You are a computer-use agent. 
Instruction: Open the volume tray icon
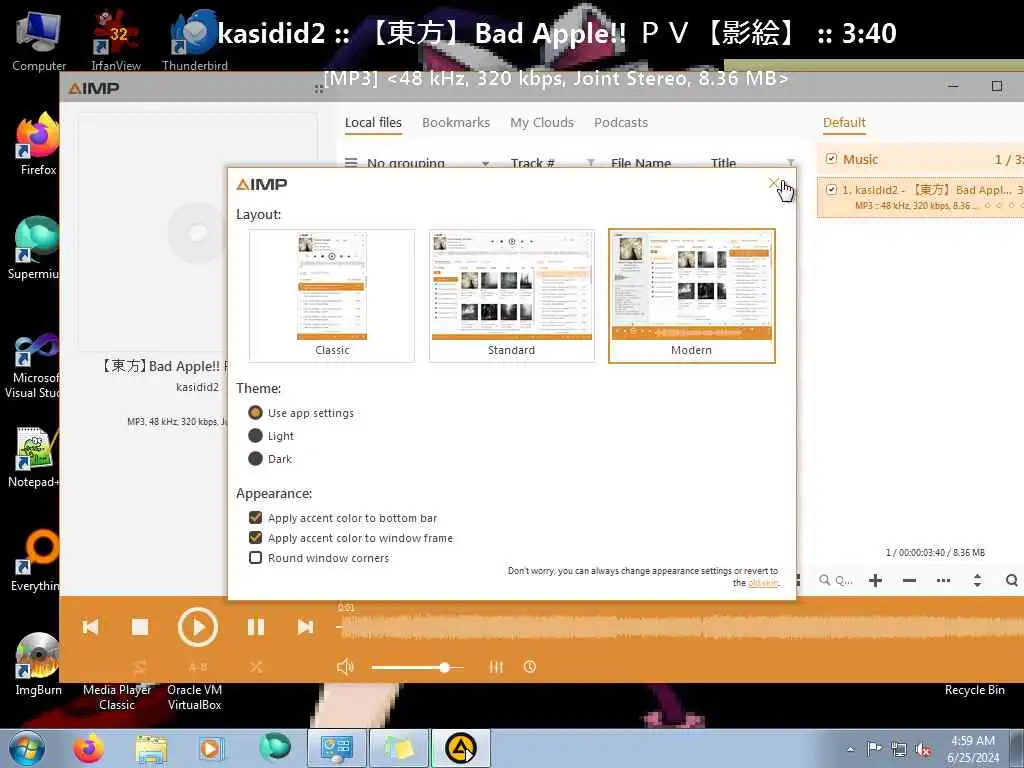coord(923,749)
